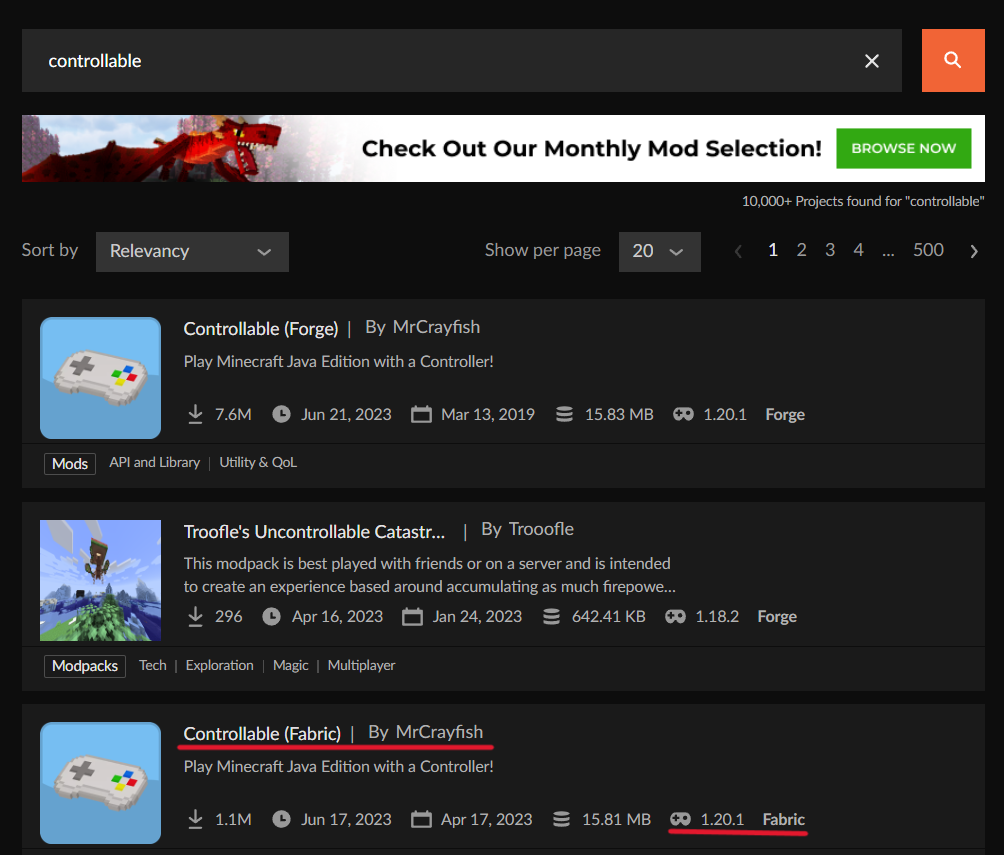
Task: Open the Show per page 20 dropdown
Action: pyautogui.click(x=660, y=252)
